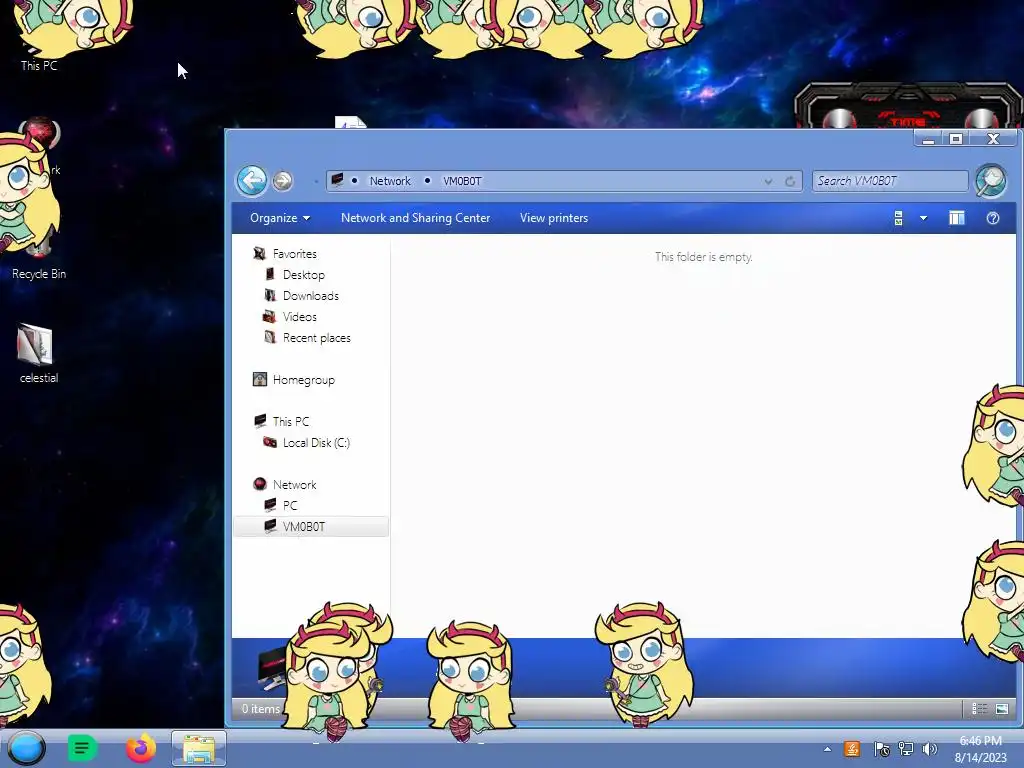Image resolution: width=1024 pixels, height=768 pixels.
Task: Expand the view options dropdown arrow
Action: pos(923,218)
